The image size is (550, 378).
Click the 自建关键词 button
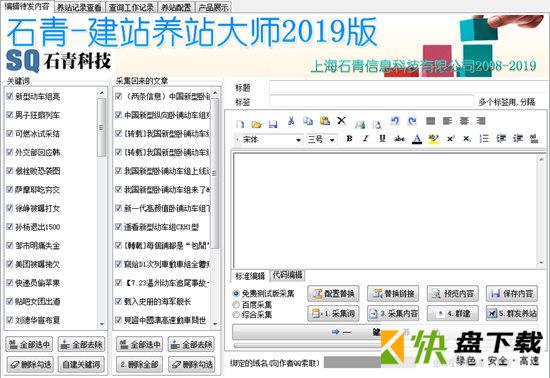click(x=81, y=365)
